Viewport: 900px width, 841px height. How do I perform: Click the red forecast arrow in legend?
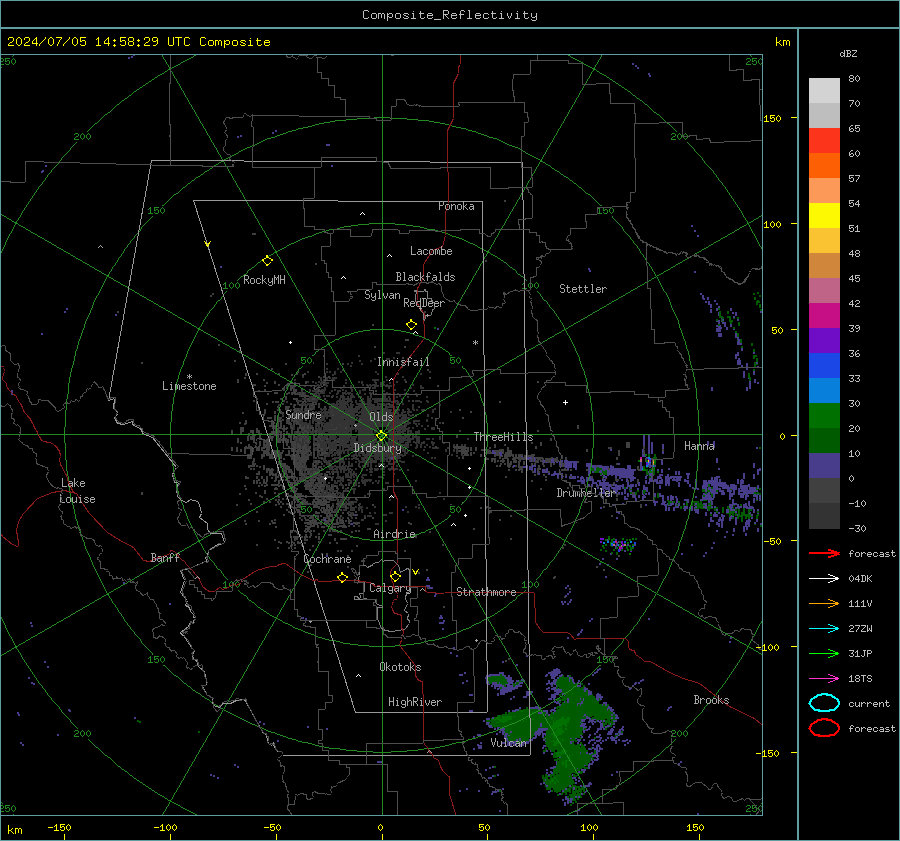click(x=824, y=553)
